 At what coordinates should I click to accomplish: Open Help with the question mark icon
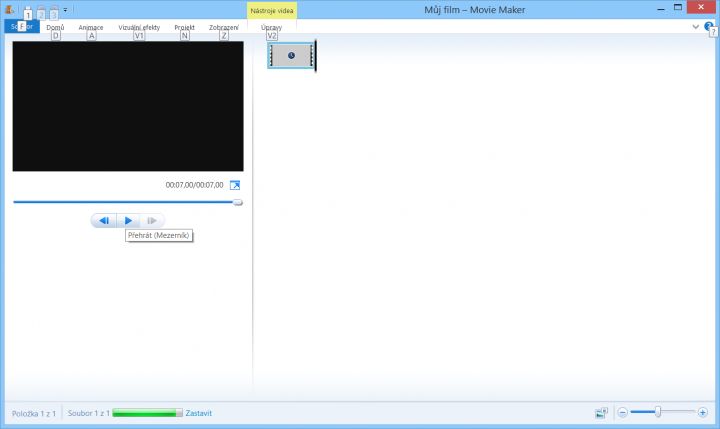709,26
